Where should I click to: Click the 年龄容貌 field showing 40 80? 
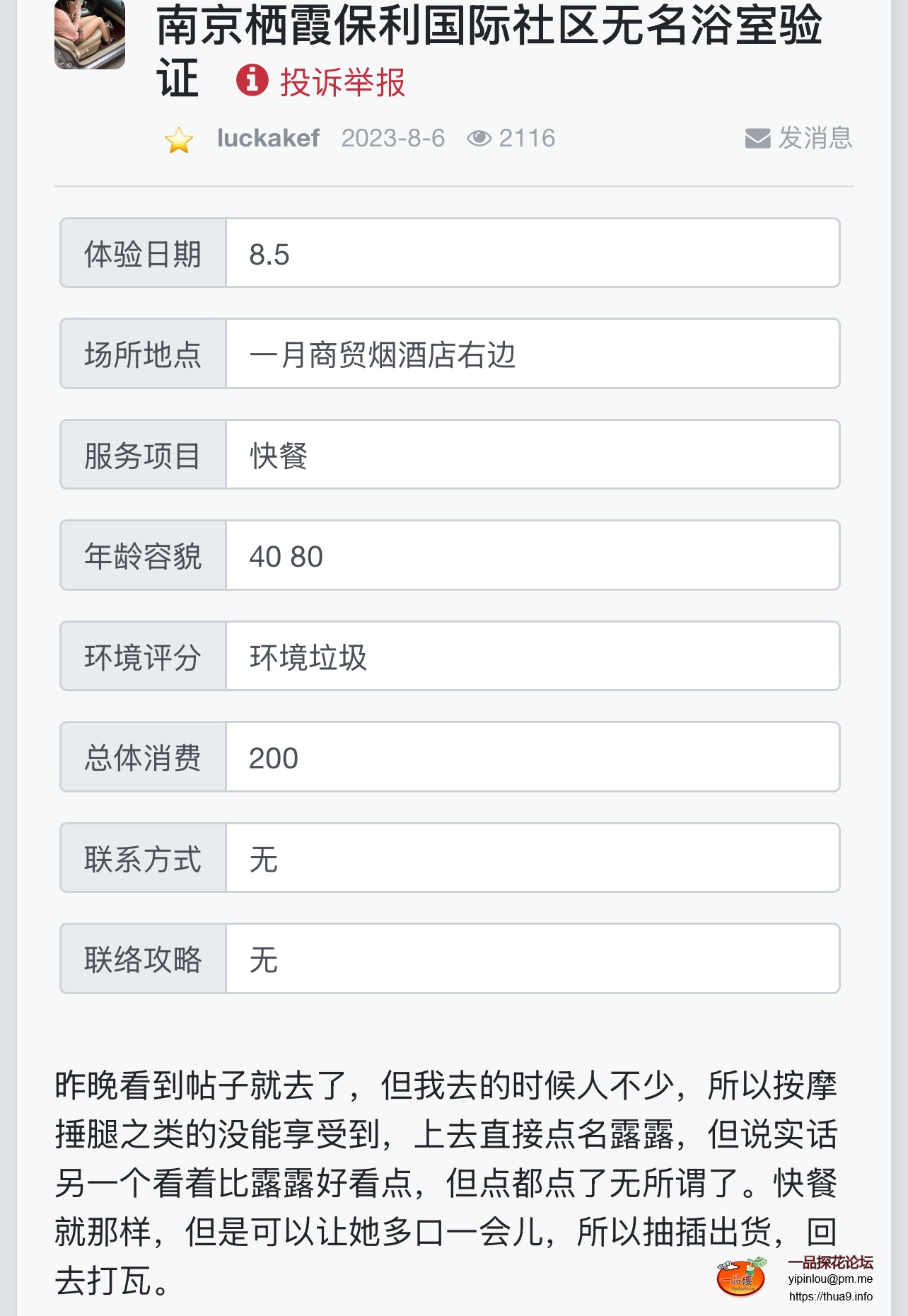point(532,555)
